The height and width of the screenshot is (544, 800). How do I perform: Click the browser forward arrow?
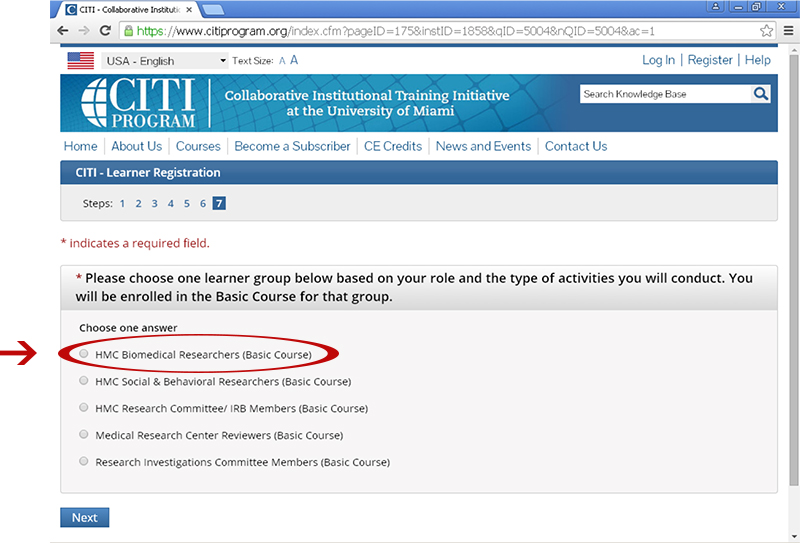(84, 31)
